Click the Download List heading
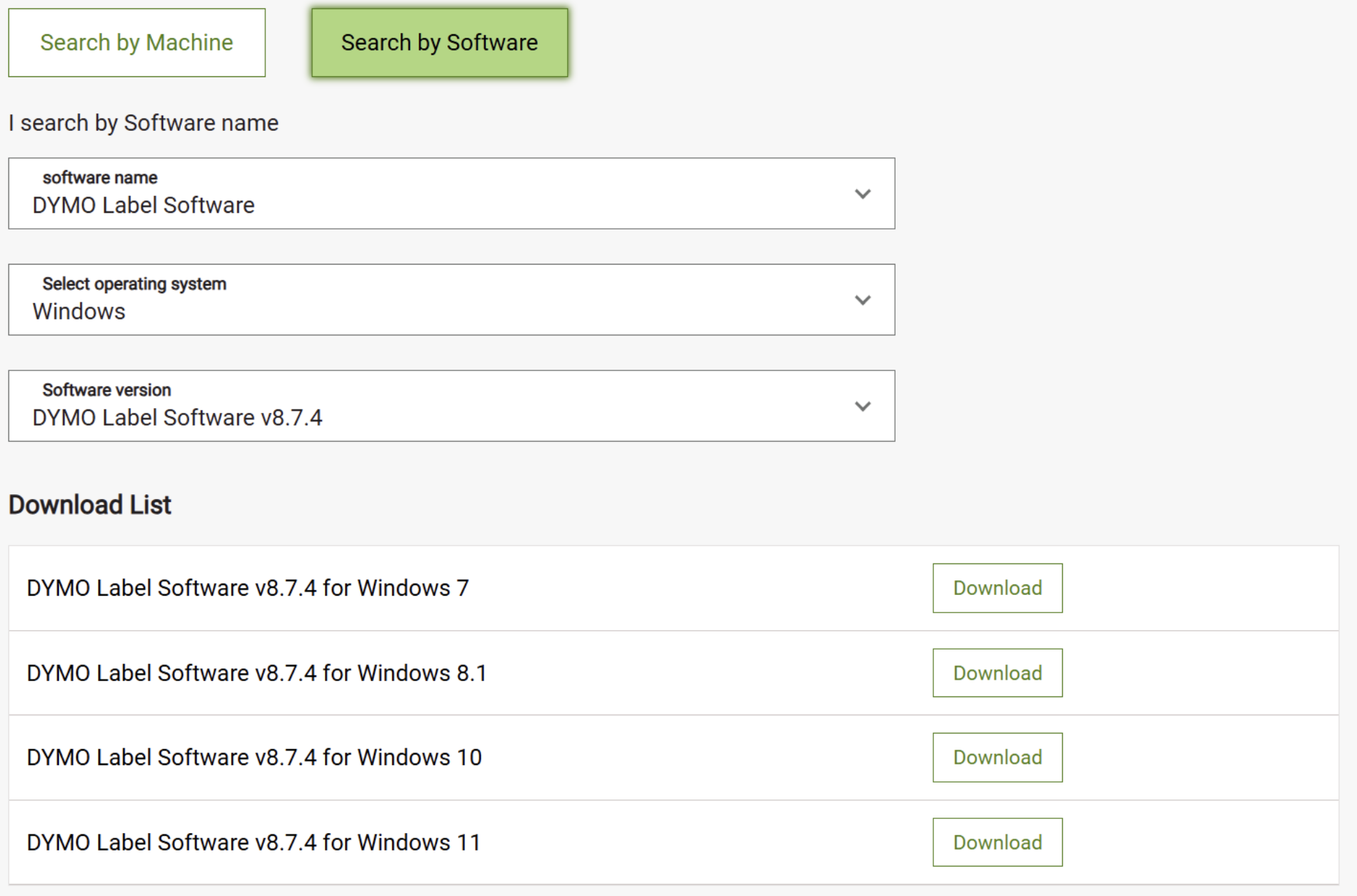 pyautogui.click(x=90, y=505)
